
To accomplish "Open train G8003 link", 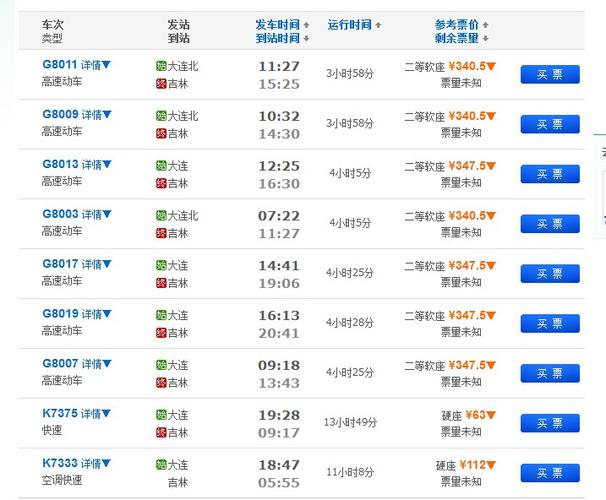I will pyautogui.click(x=60, y=214).
